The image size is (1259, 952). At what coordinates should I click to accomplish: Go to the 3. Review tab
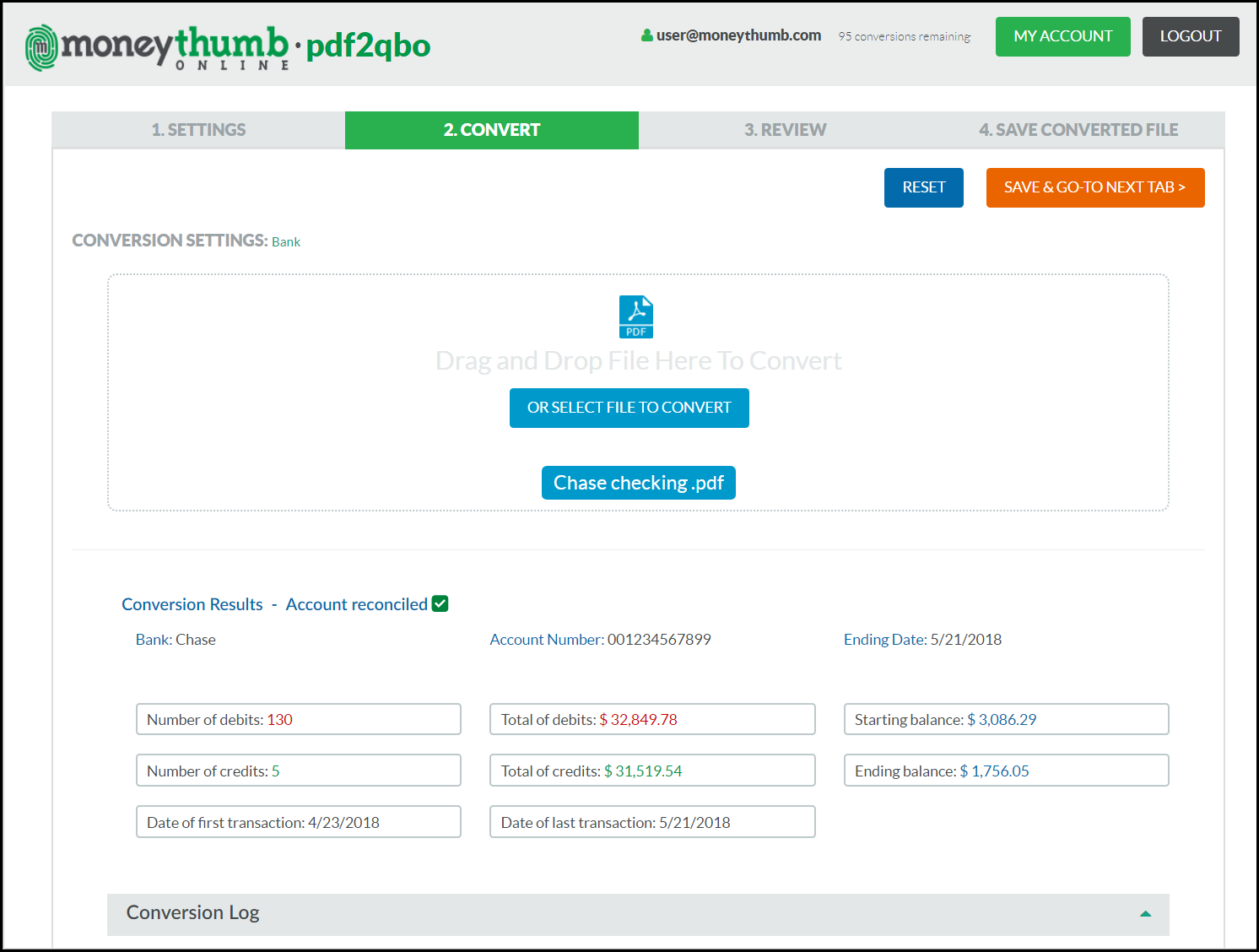tap(785, 130)
